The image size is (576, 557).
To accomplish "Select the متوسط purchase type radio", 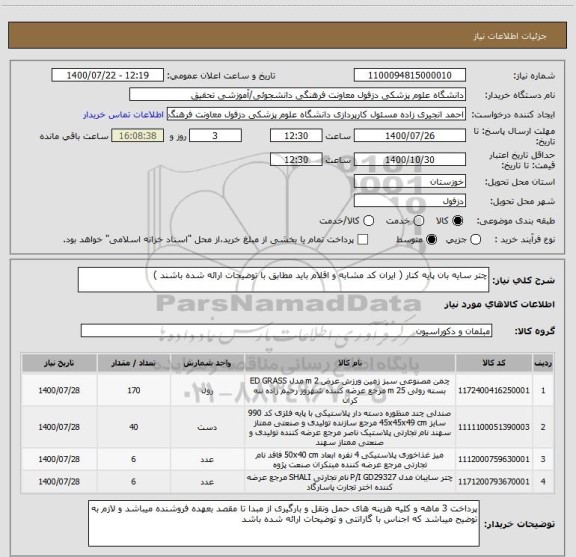I will click(431, 240).
